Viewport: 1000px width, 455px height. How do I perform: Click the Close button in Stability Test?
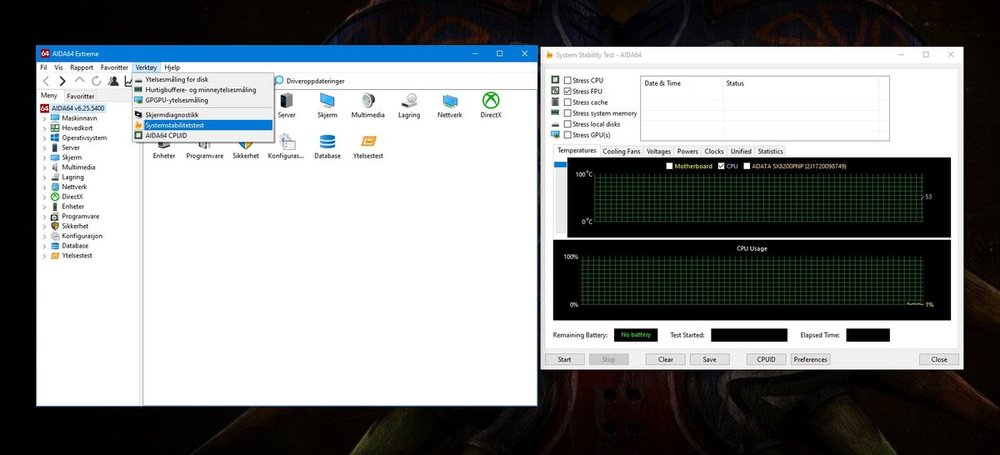pos(939,359)
